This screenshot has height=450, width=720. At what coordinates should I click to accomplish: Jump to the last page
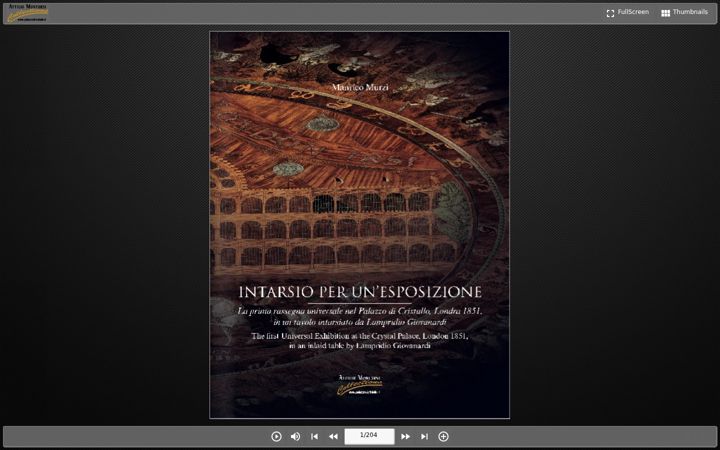coord(424,436)
